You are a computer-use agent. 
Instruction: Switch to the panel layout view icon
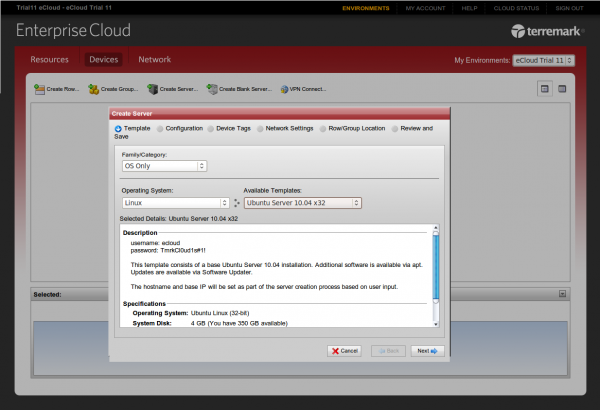point(545,89)
